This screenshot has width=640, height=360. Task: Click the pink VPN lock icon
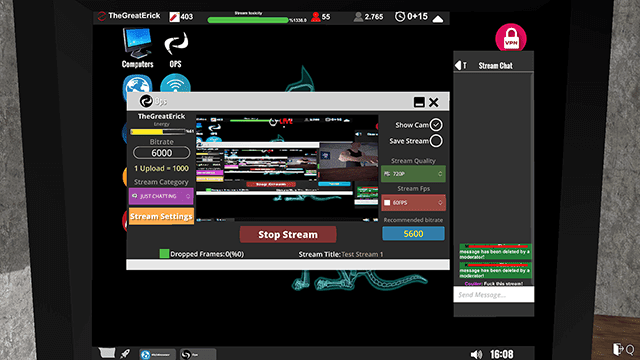tap(511, 38)
